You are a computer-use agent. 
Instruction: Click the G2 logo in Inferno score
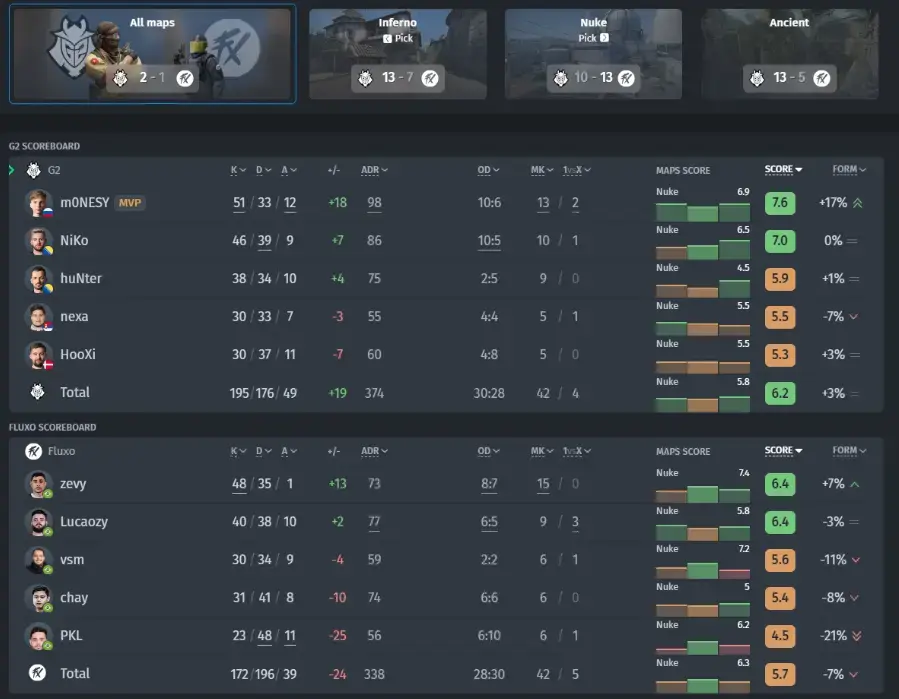coord(365,77)
